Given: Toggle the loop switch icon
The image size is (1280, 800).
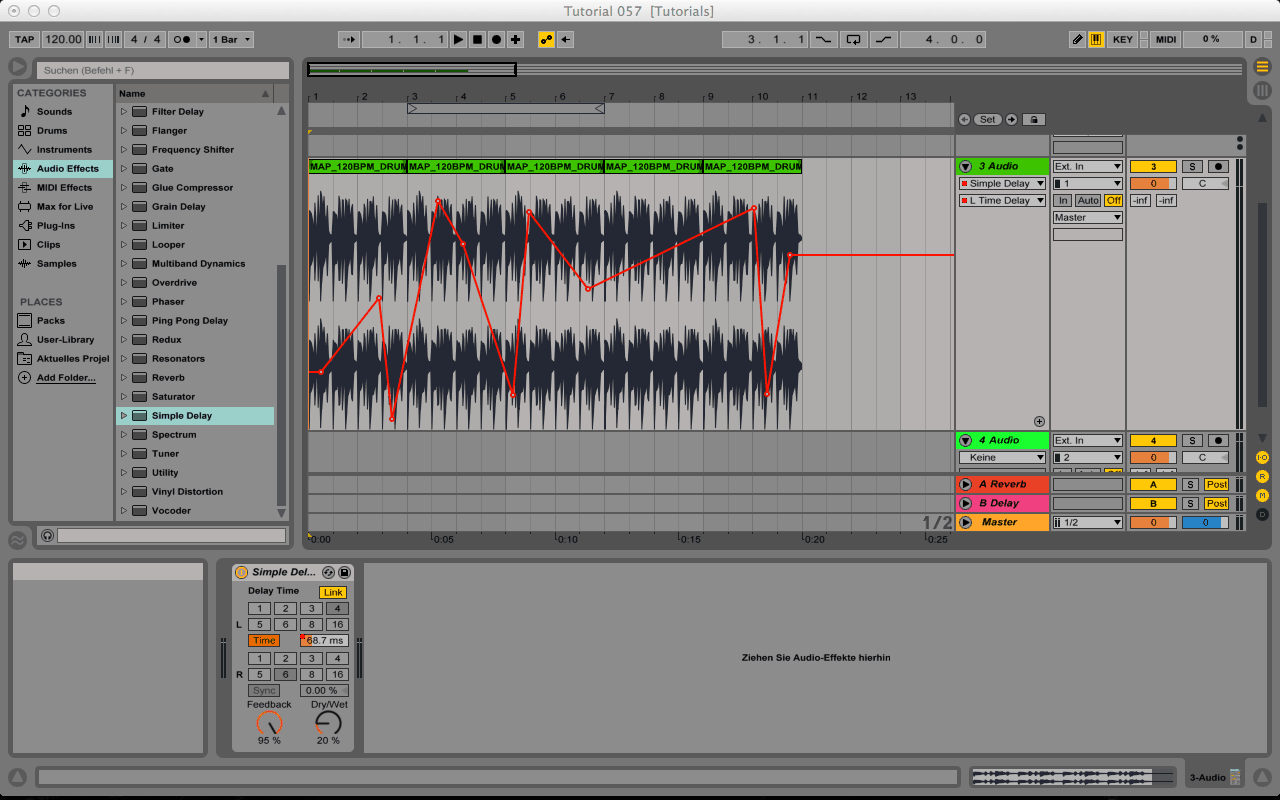Looking at the screenshot, I should [853, 40].
